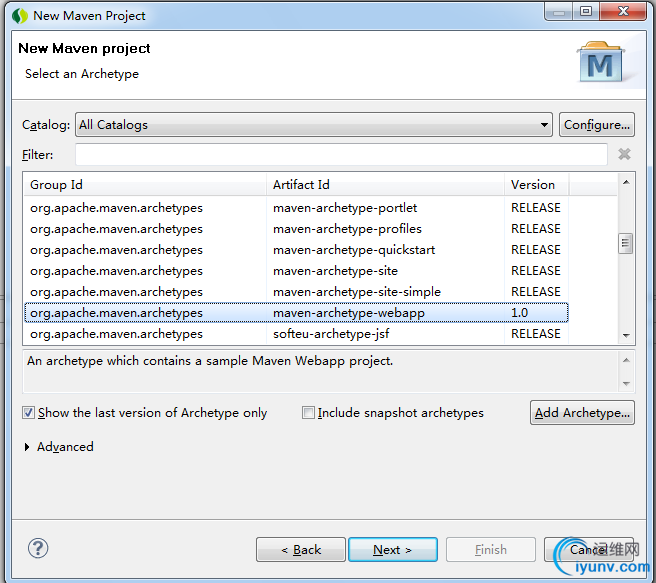Viewport: 656px width, 583px height.
Task: Select maven-archetype-portlet row
Action: click(x=296, y=208)
